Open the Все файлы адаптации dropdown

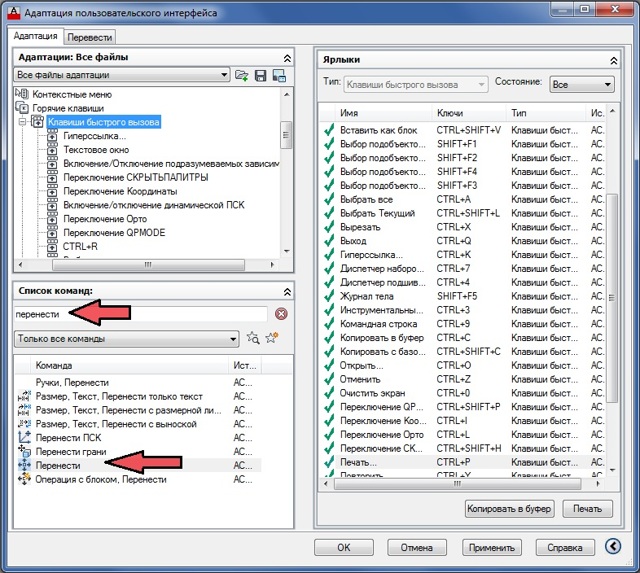coord(224,75)
